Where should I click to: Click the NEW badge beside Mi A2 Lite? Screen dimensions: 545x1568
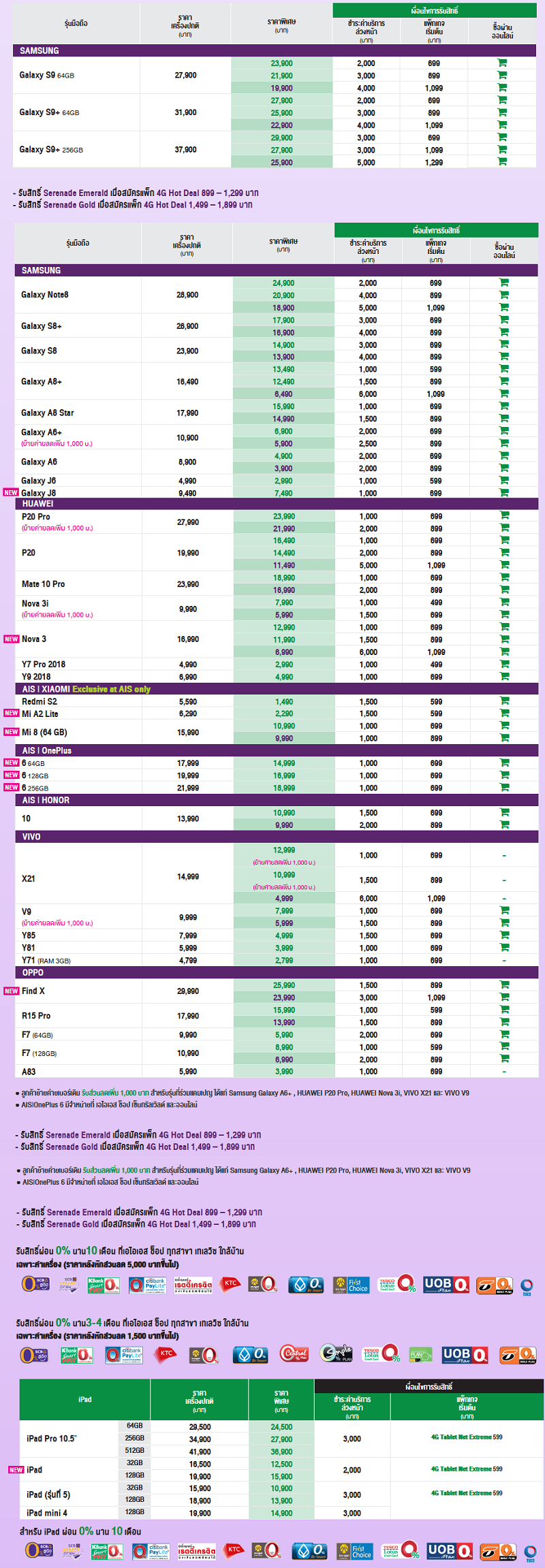coord(11,713)
